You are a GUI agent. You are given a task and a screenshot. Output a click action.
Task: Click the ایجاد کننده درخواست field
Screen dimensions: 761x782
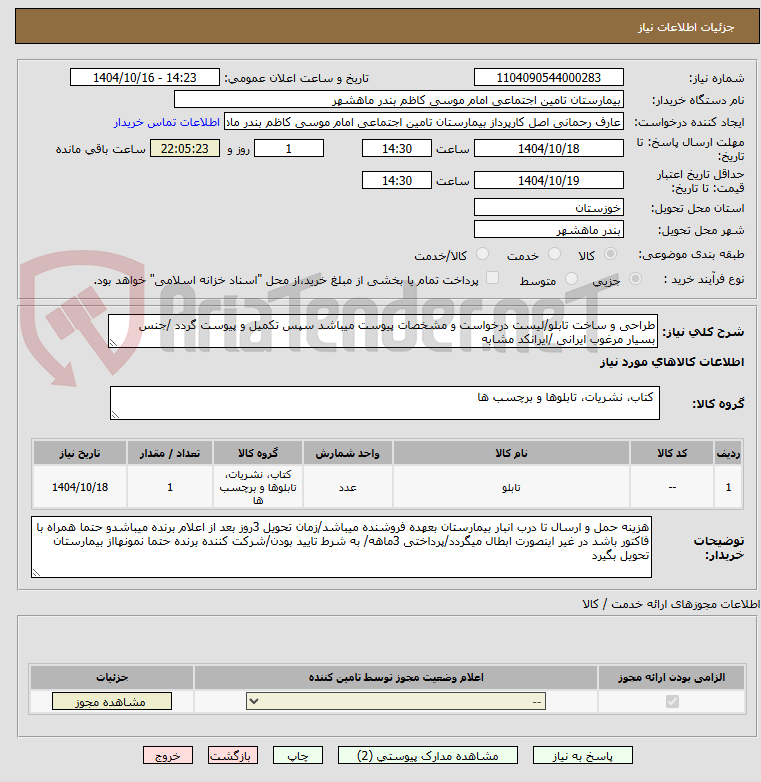tap(424, 122)
